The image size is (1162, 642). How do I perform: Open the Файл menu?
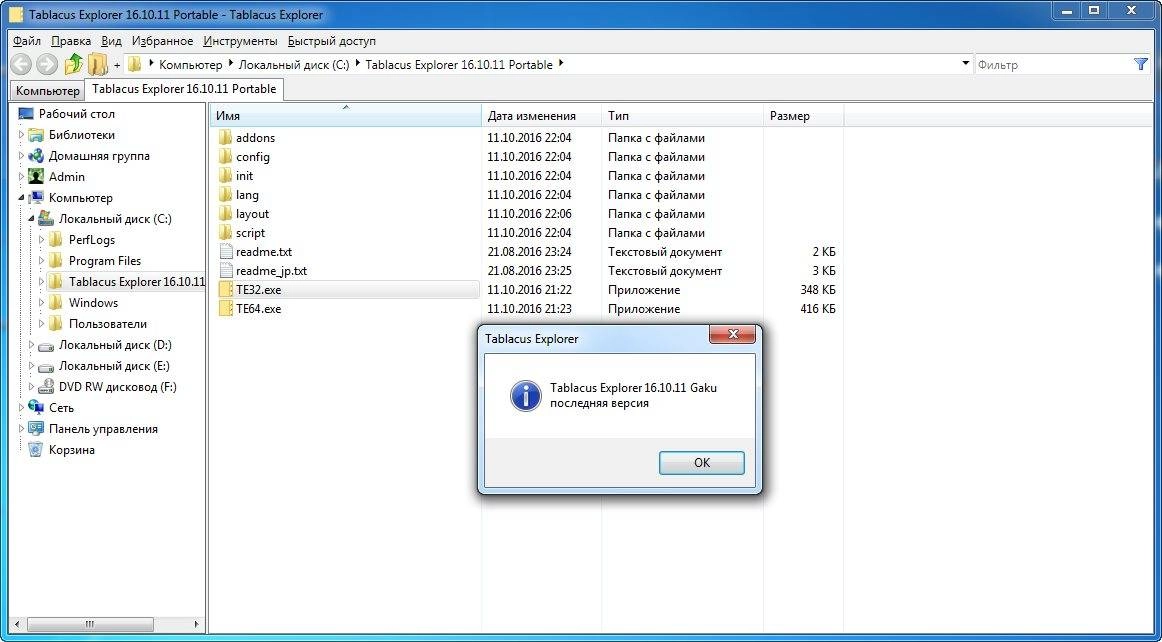27,41
